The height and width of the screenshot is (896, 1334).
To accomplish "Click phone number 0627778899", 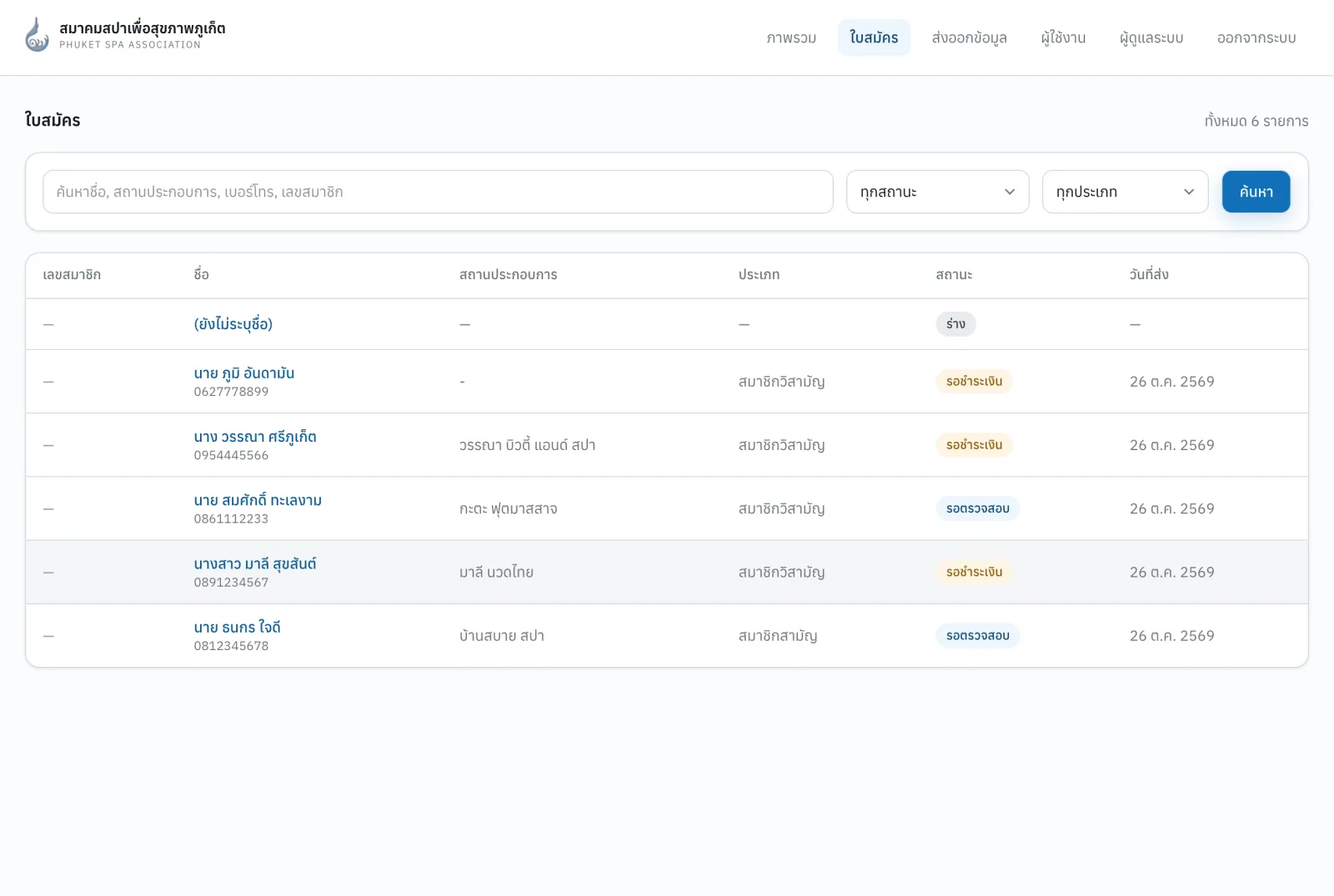I will point(231,392).
